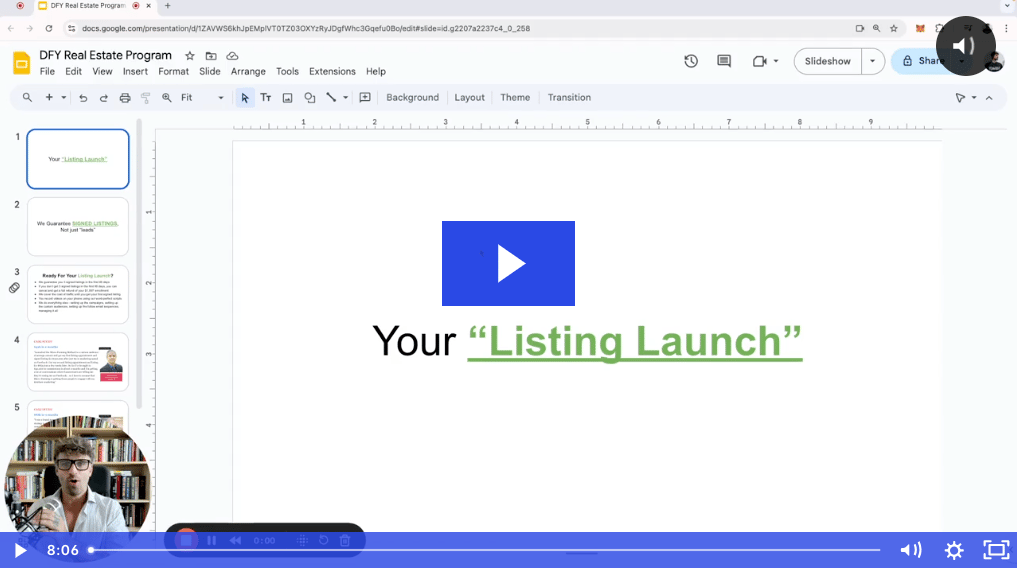1017x568 pixels.
Task: Open the comments panel icon
Action: pos(724,61)
